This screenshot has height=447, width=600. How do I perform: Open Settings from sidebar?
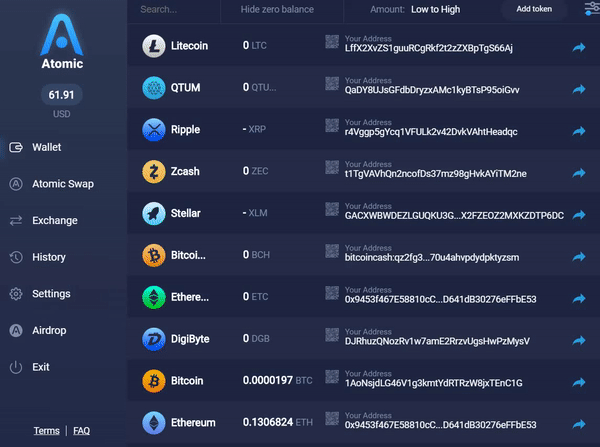[x=40, y=294]
